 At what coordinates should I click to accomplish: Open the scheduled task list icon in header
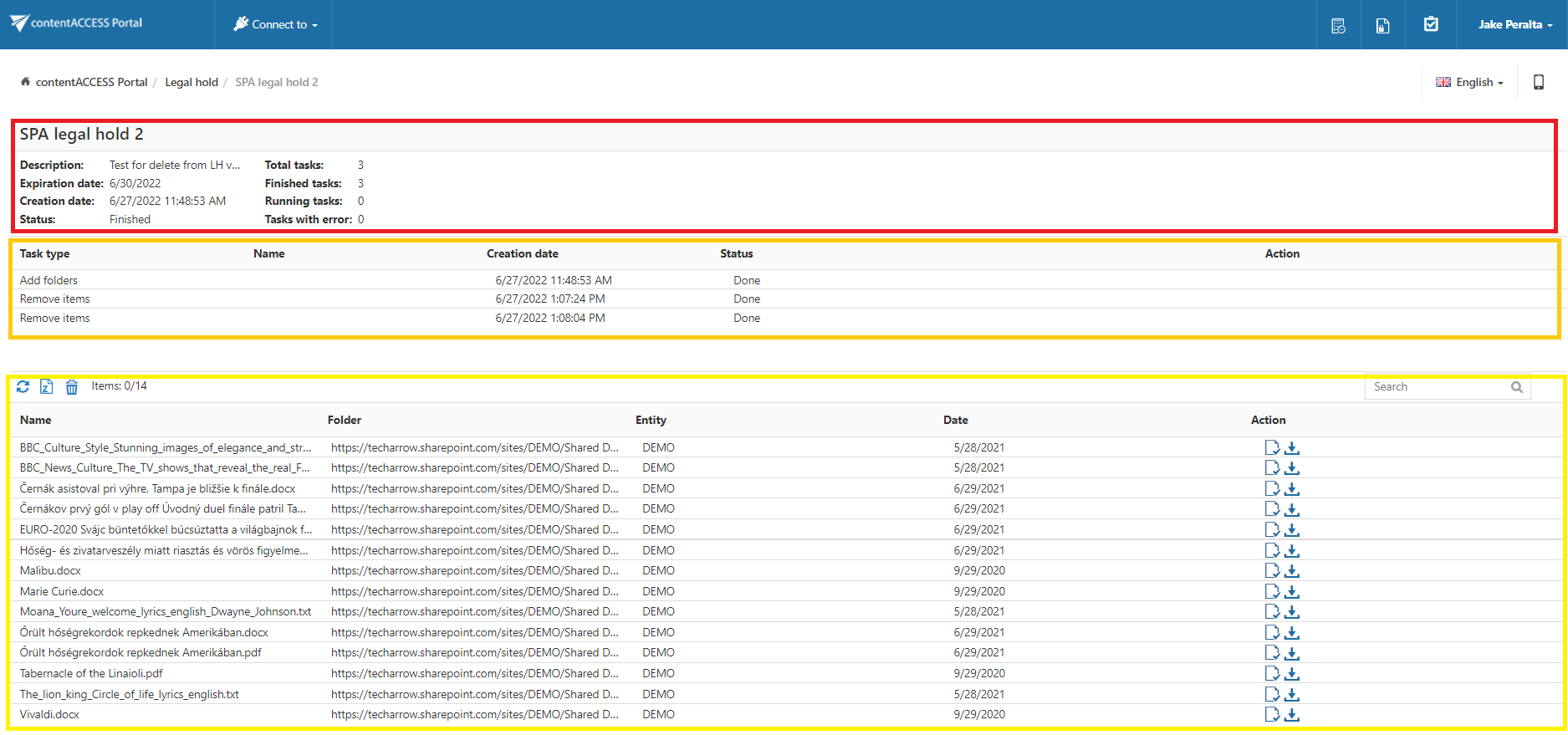tap(1338, 25)
